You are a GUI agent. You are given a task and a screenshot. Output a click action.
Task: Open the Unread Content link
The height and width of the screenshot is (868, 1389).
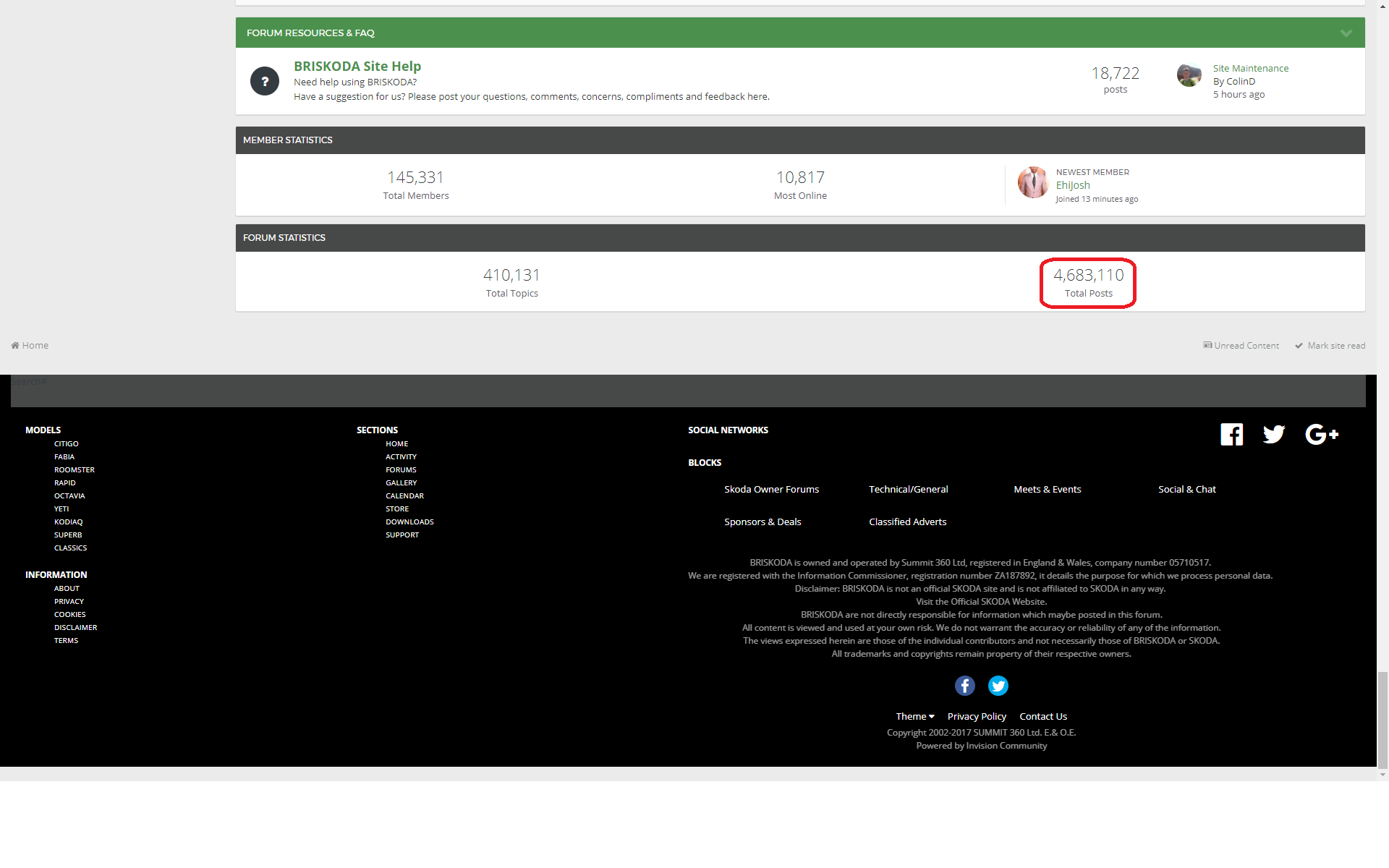pos(1241,346)
